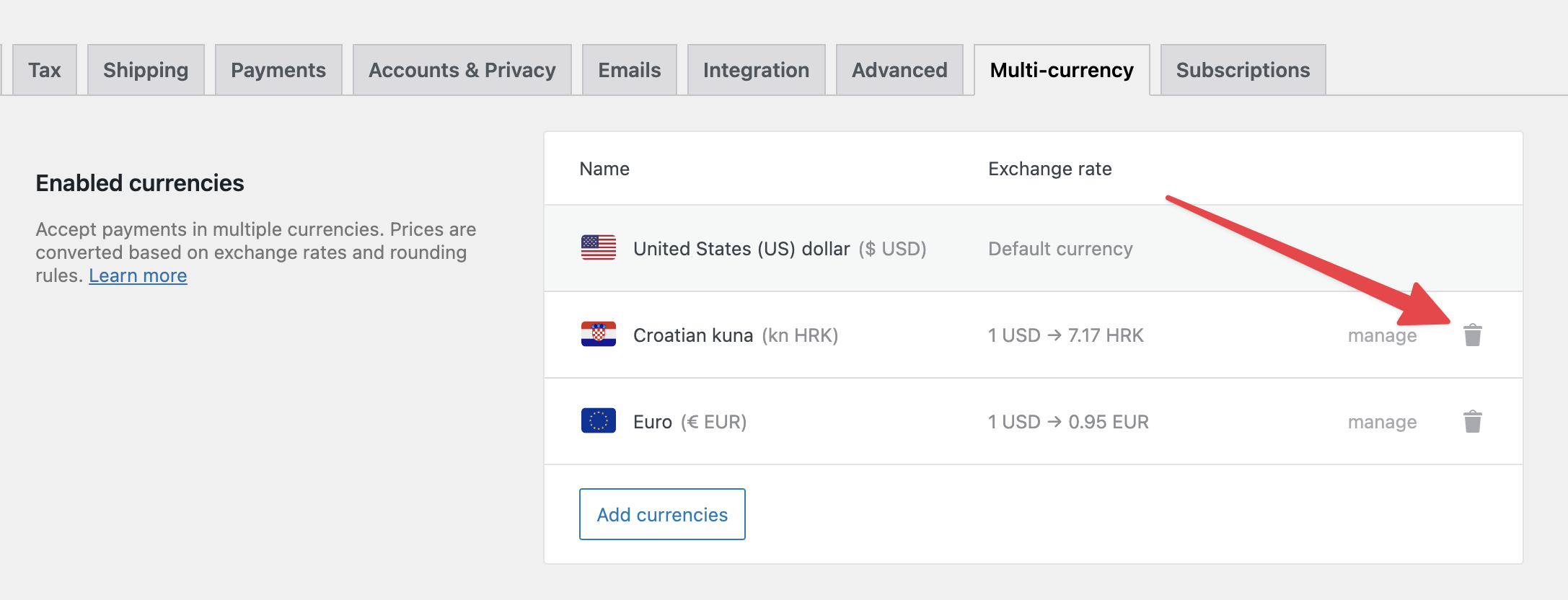The image size is (1568, 600).
Task: Open Accounts & Privacy tab
Action: click(462, 70)
